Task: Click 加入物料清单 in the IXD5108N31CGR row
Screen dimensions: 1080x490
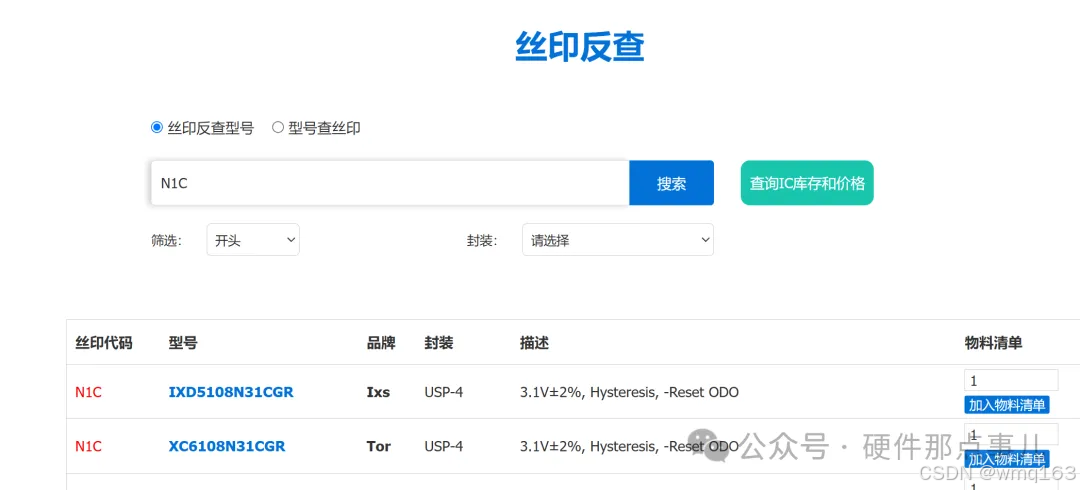Action: click(1007, 405)
